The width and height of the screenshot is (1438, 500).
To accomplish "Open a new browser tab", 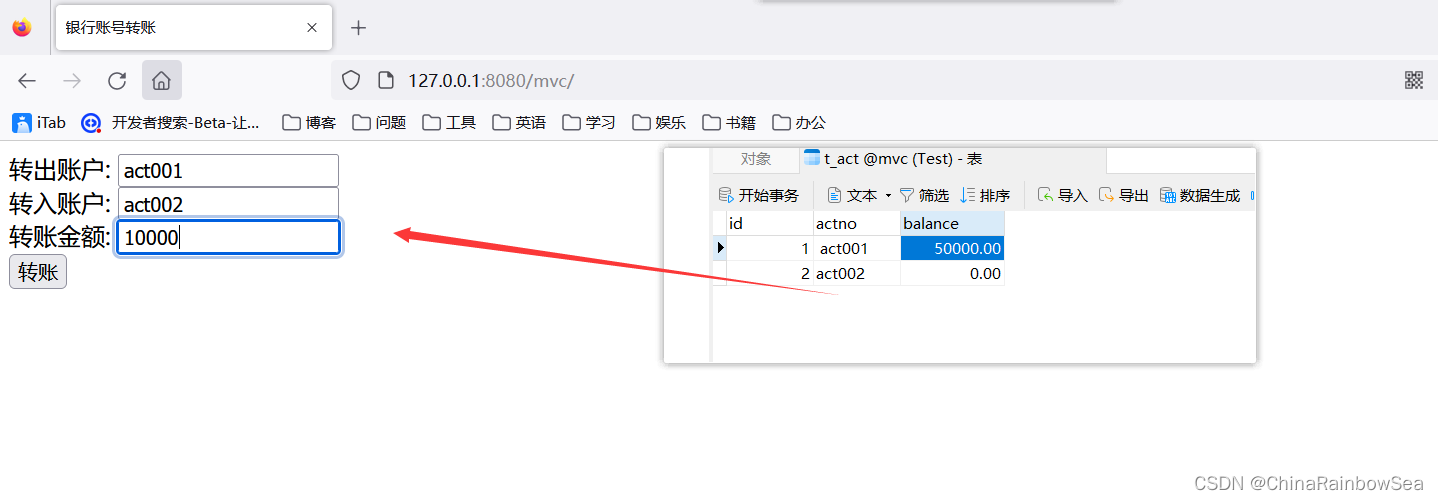I will tap(359, 28).
